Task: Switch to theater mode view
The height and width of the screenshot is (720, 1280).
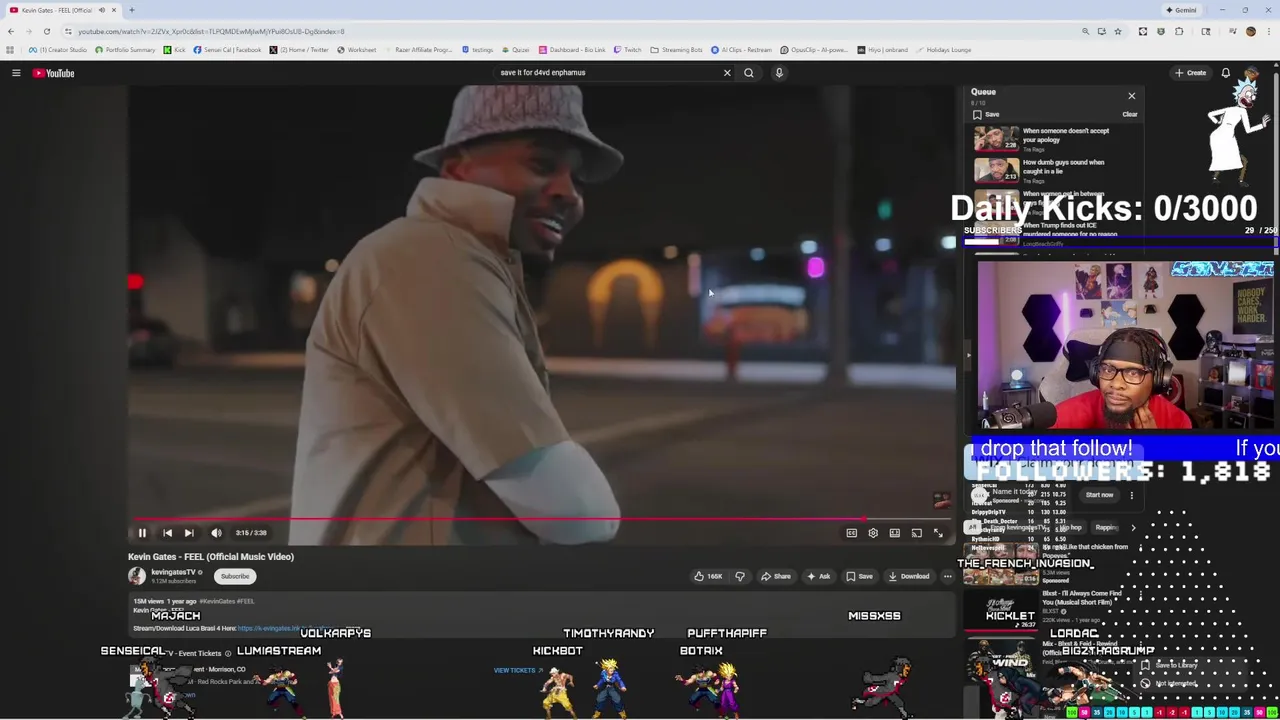Action: point(895,533)
